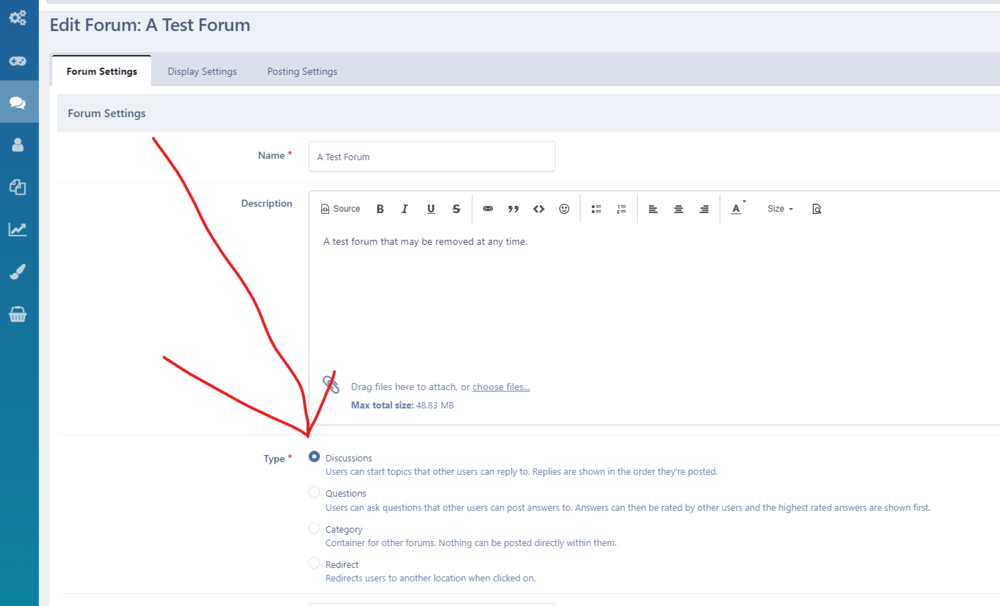The height and width of the screenshot is (606, 1000).
Task: Insert a link using the editor toolbar
Action: (x=488, y=209)
